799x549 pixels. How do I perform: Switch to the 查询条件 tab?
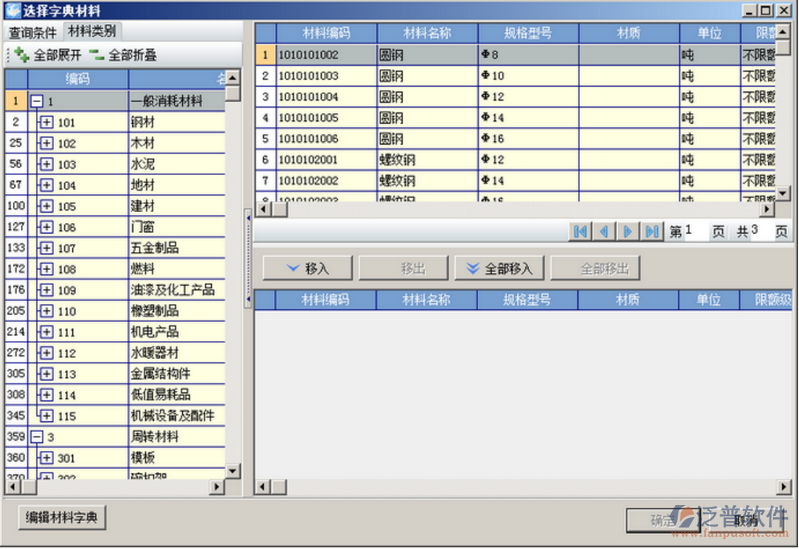point(33,32)
